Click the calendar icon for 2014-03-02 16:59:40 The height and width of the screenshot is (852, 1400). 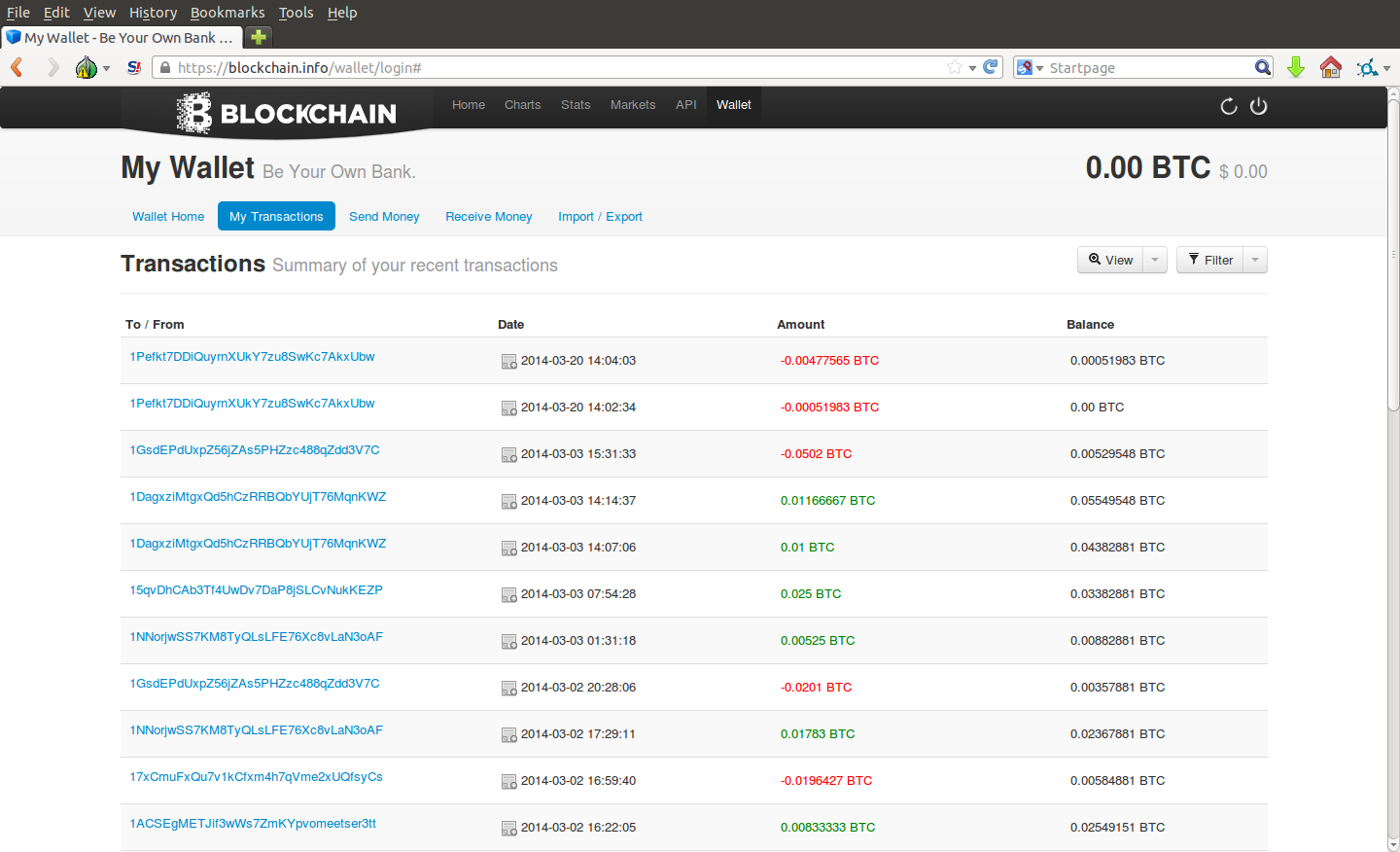(x=508, y=782)
